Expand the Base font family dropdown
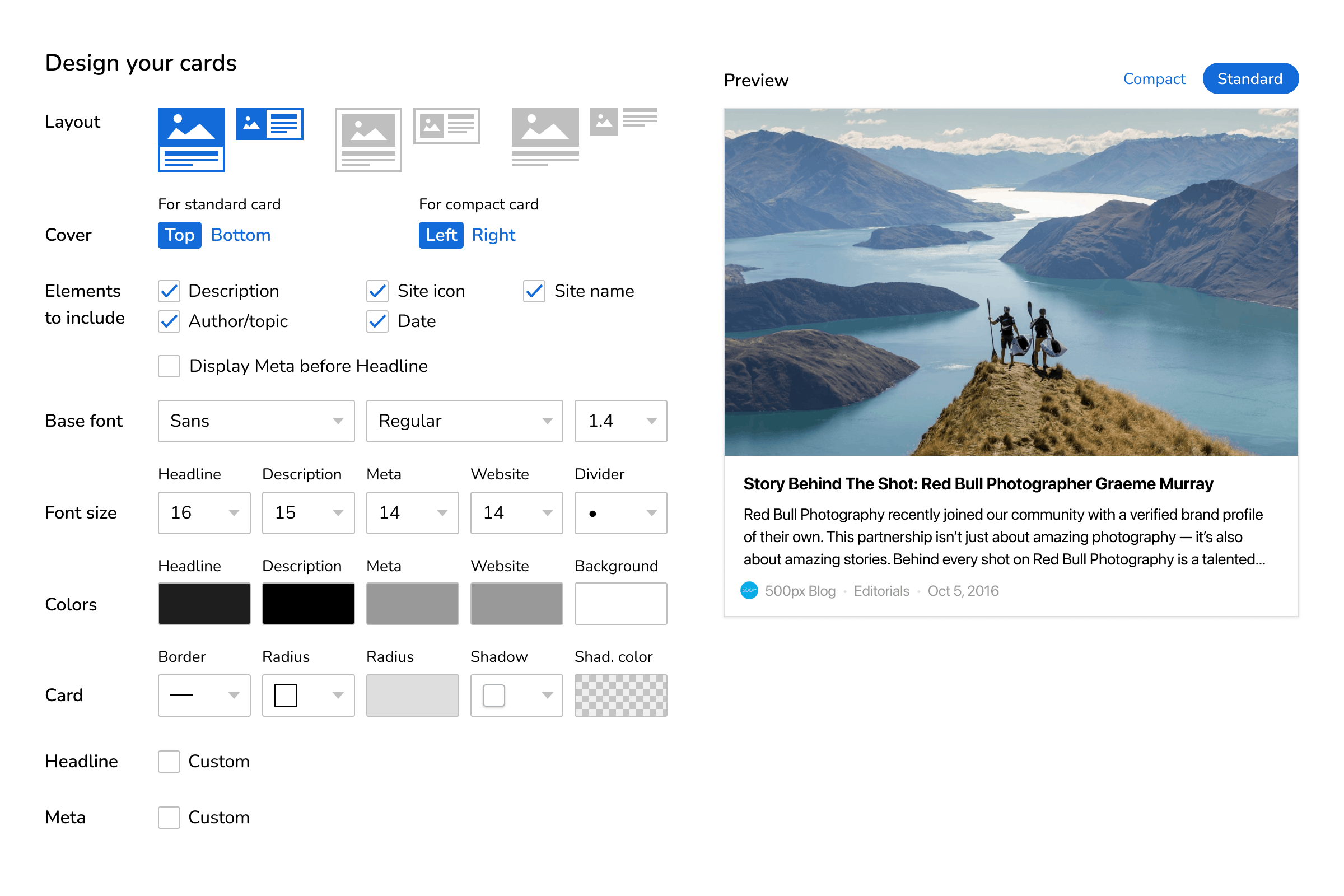 254,420
